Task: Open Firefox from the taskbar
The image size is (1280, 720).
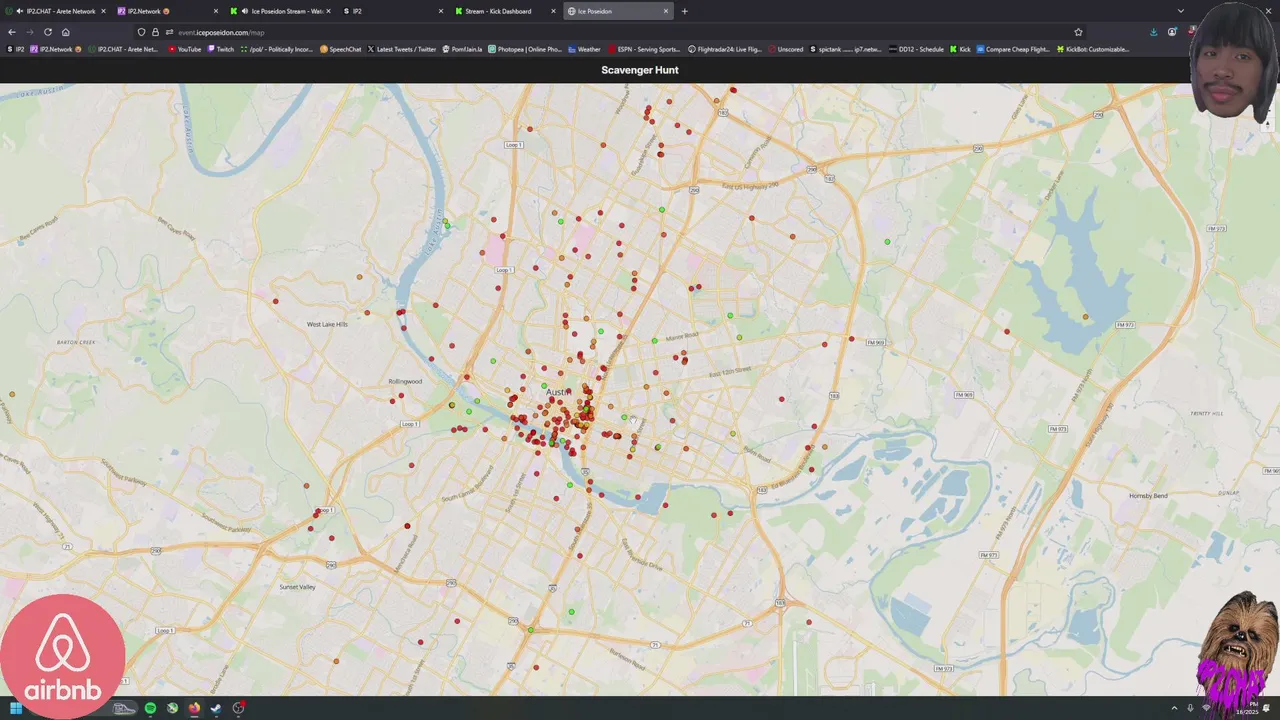Action: (194, 708)
